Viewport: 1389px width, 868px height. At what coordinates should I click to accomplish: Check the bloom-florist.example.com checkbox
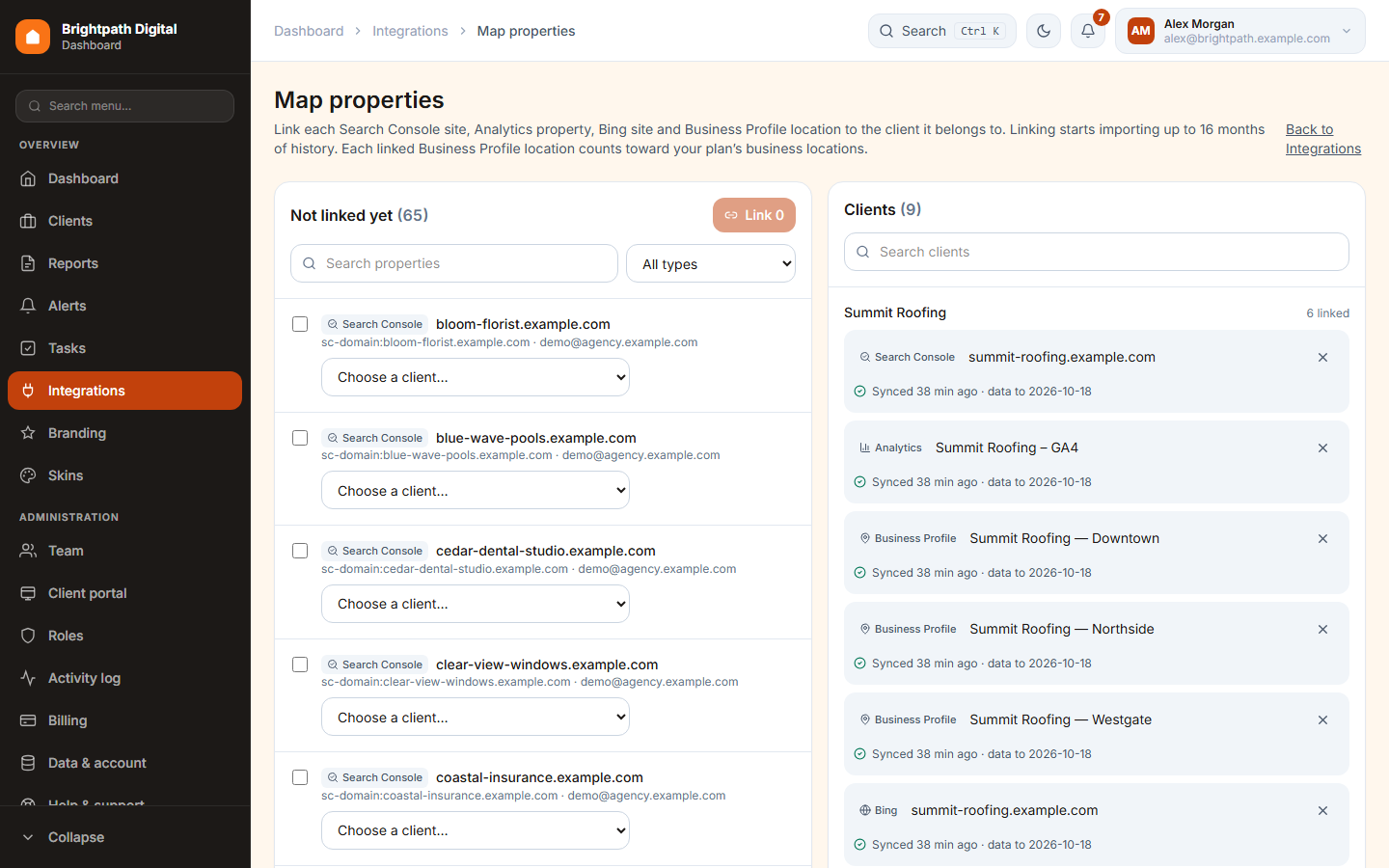300,324
